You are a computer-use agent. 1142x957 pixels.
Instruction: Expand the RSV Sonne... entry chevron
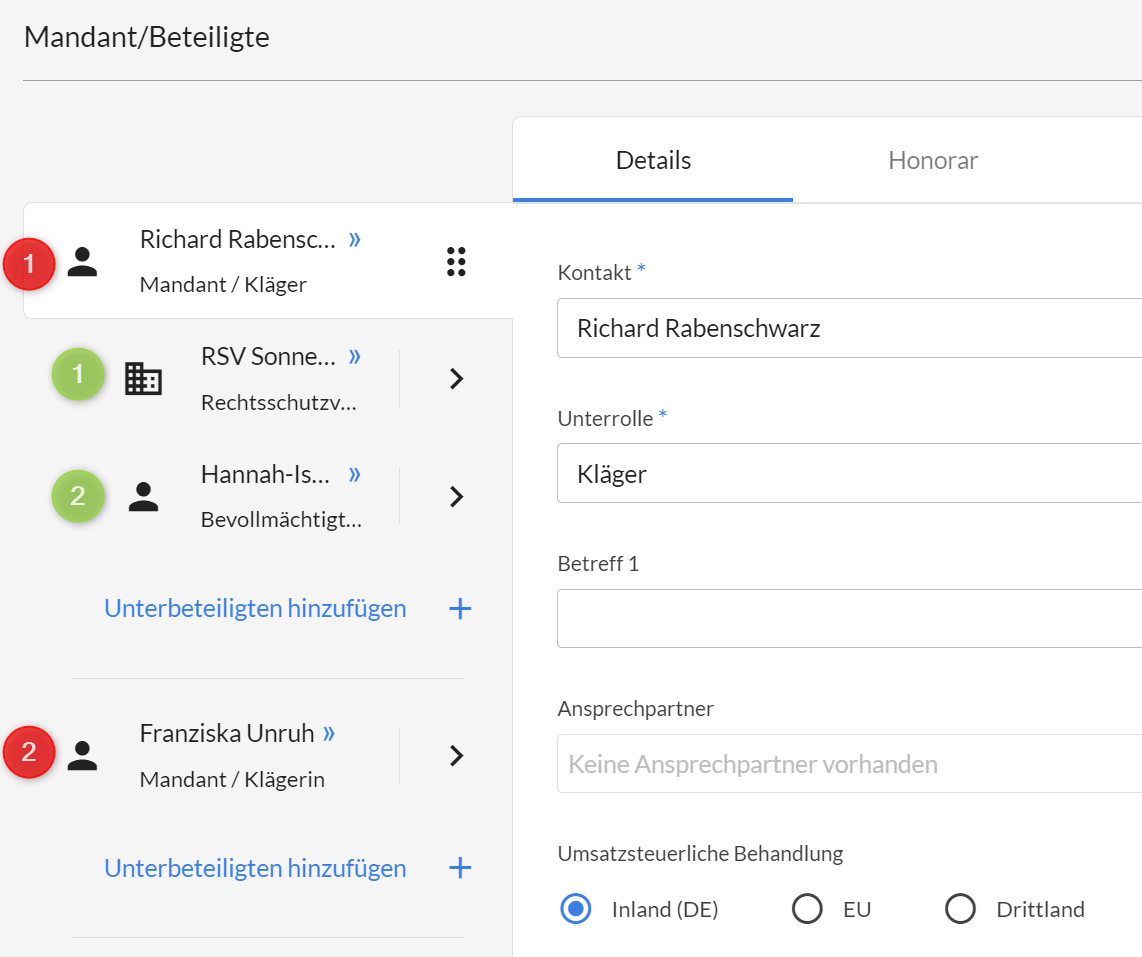pyautogui.click(x=457, y=379)
